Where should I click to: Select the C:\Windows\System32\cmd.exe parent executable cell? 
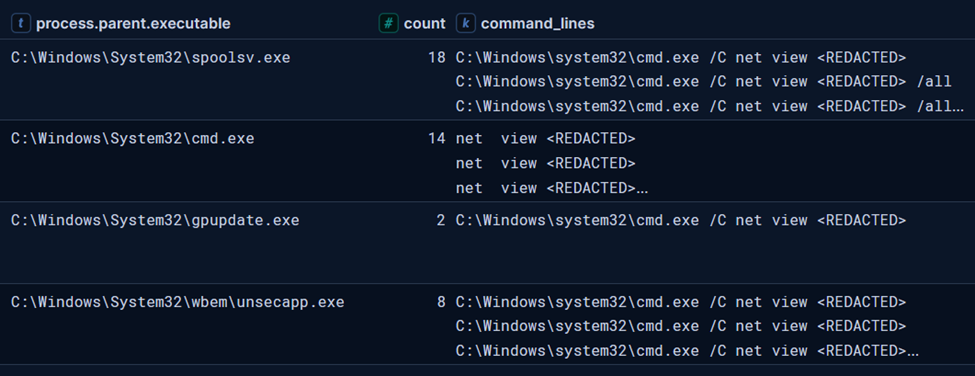(132, 139)
